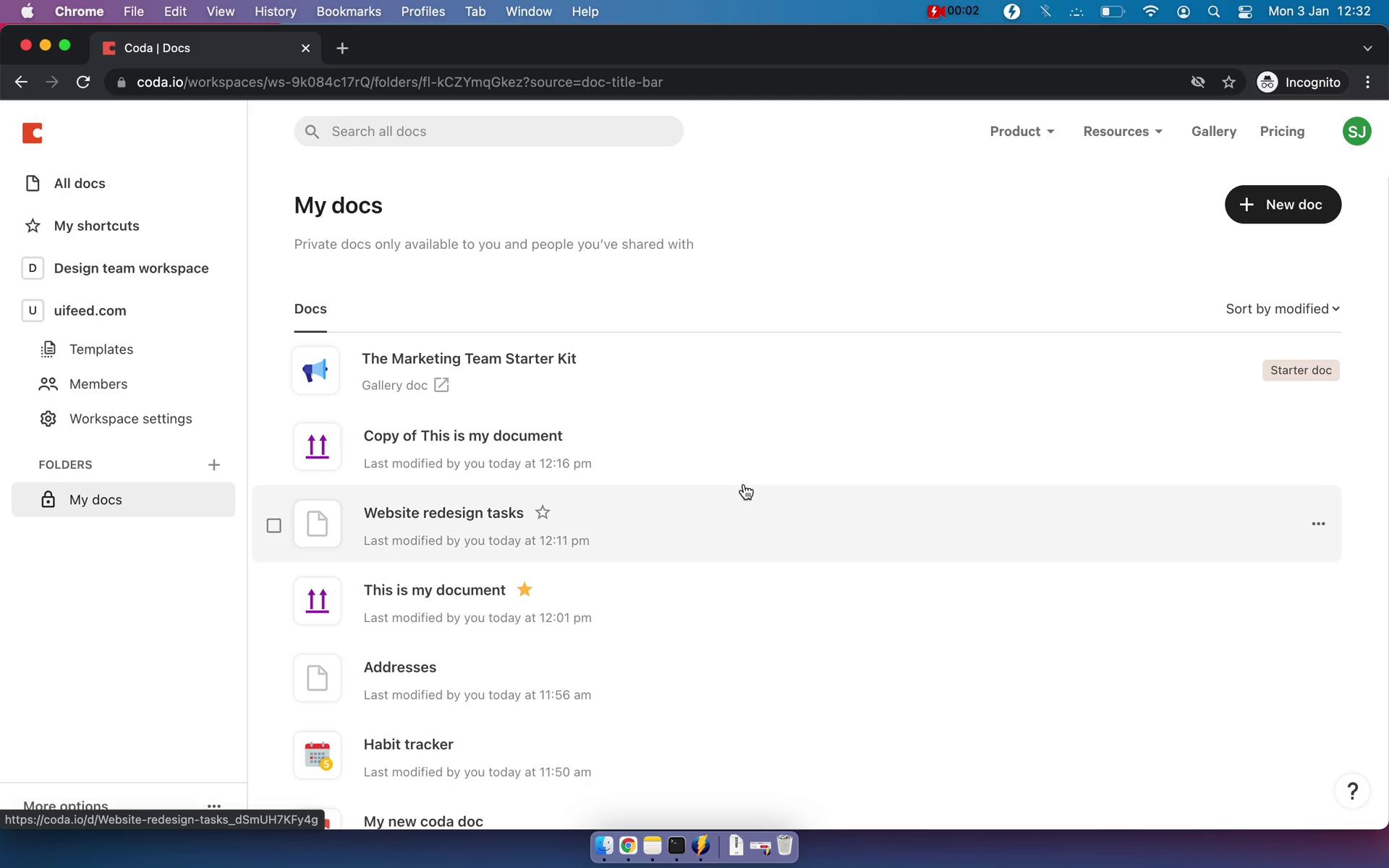
Task: Open Finder from the Dock
Action: point(604,846)
